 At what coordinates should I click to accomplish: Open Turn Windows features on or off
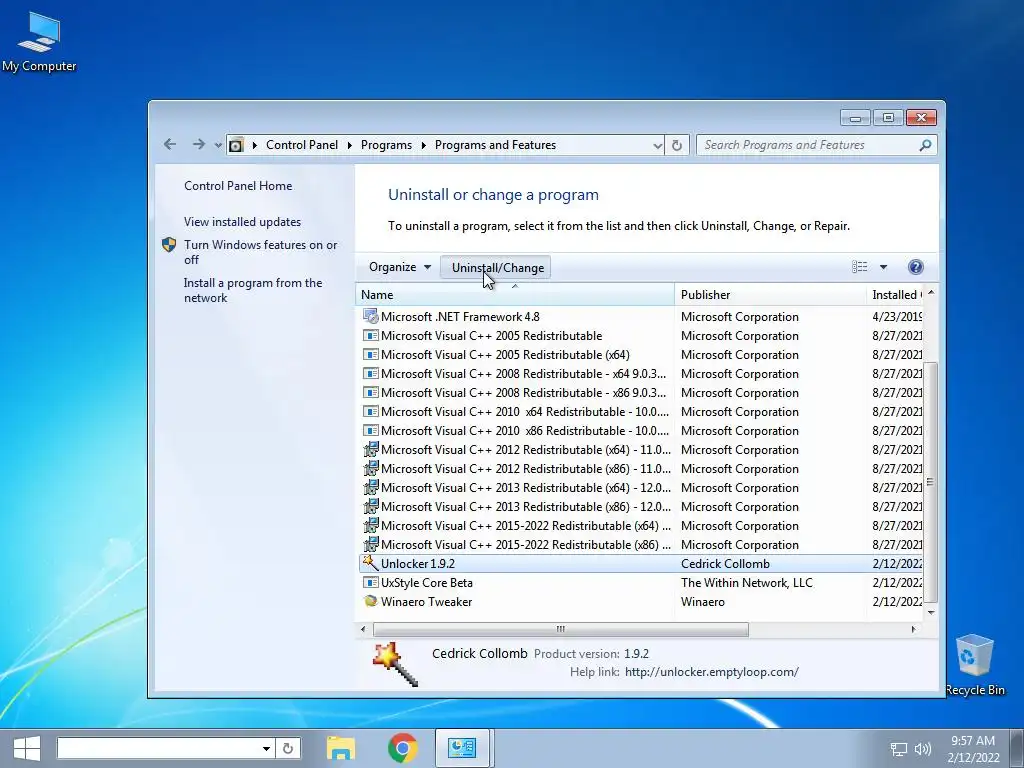261,252
